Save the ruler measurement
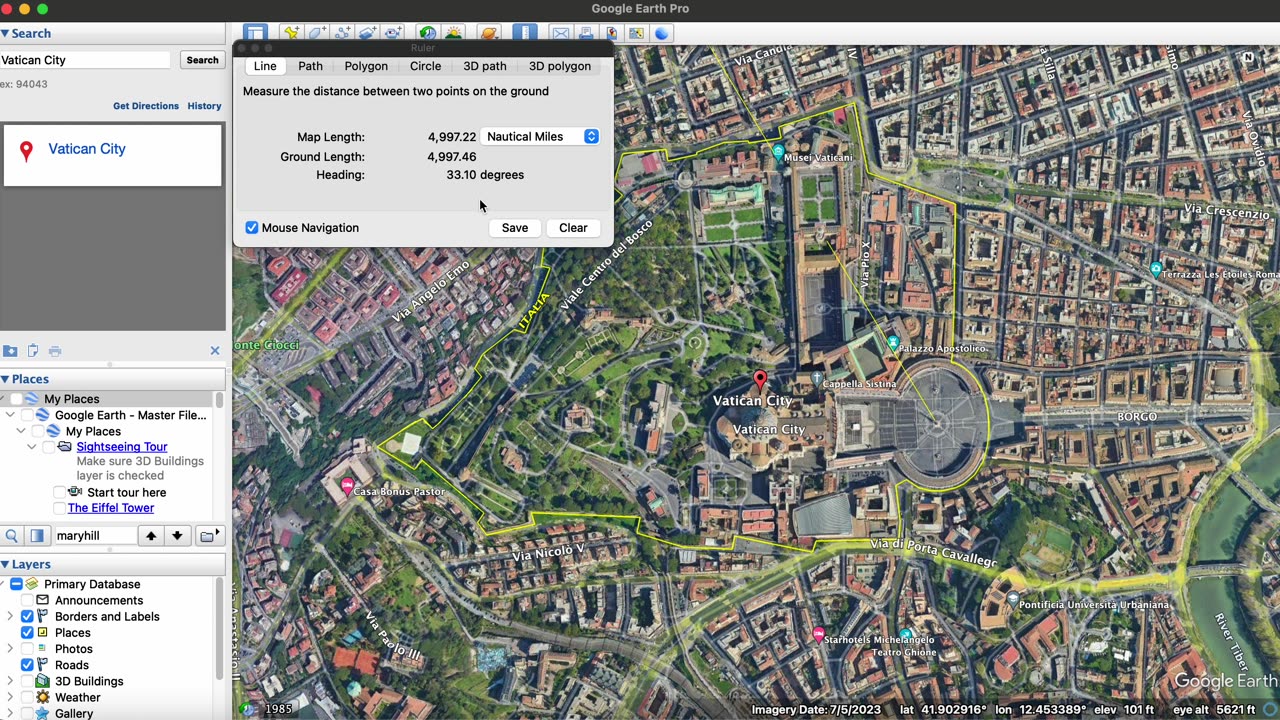 pyautogui.click(x=515, y=228)
